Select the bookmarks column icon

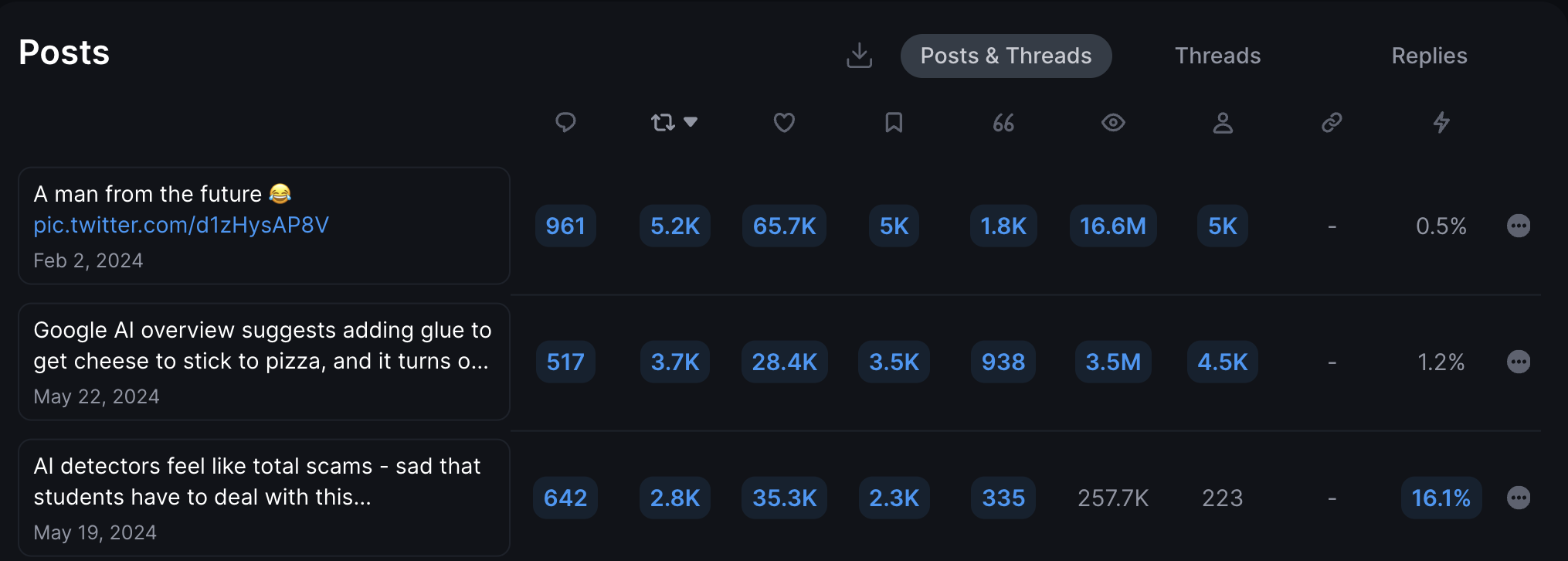coord(894,122)
